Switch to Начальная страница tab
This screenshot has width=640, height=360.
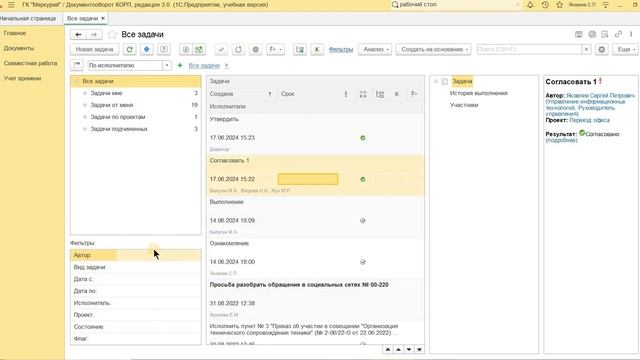(x=28, y=18)
